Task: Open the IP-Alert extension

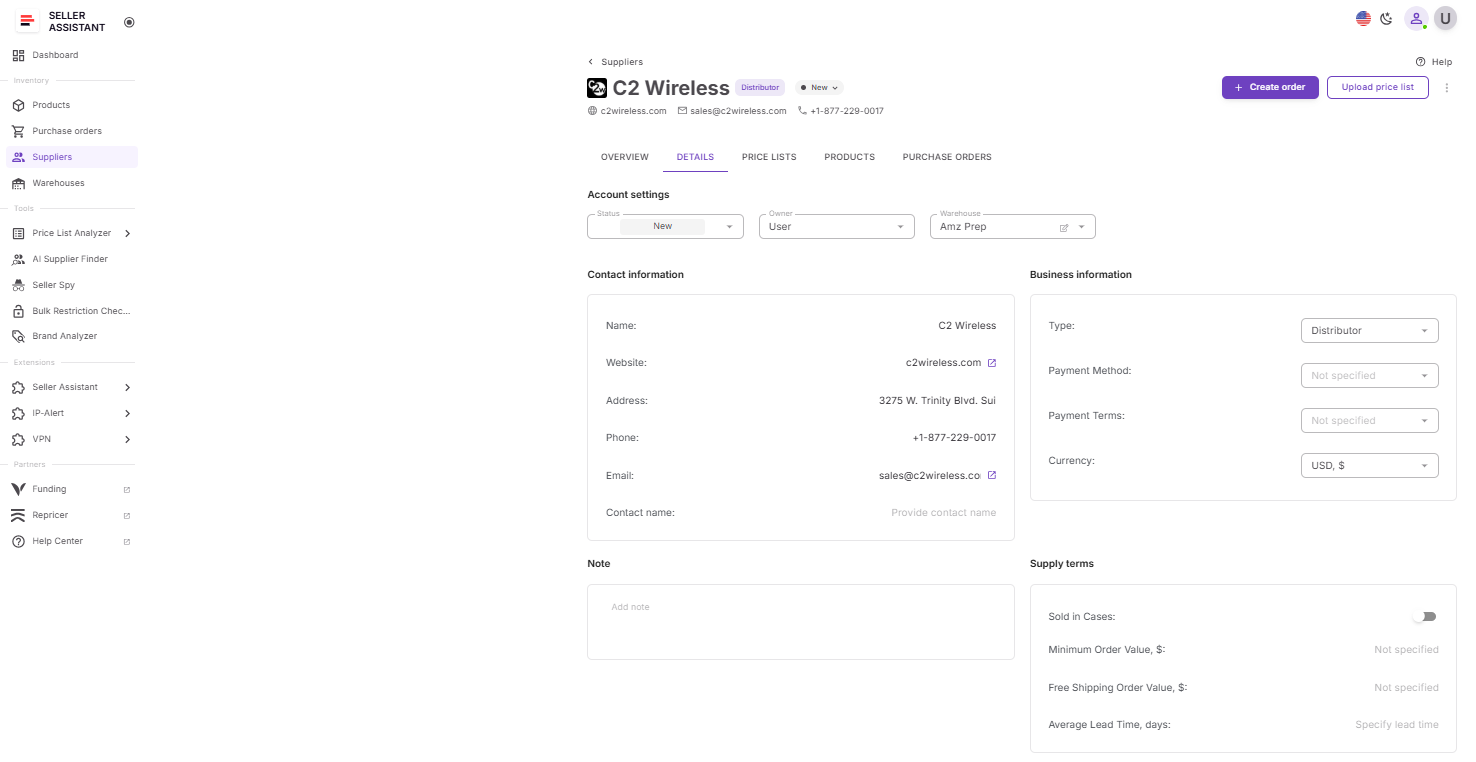Action: tap(47, 413)
